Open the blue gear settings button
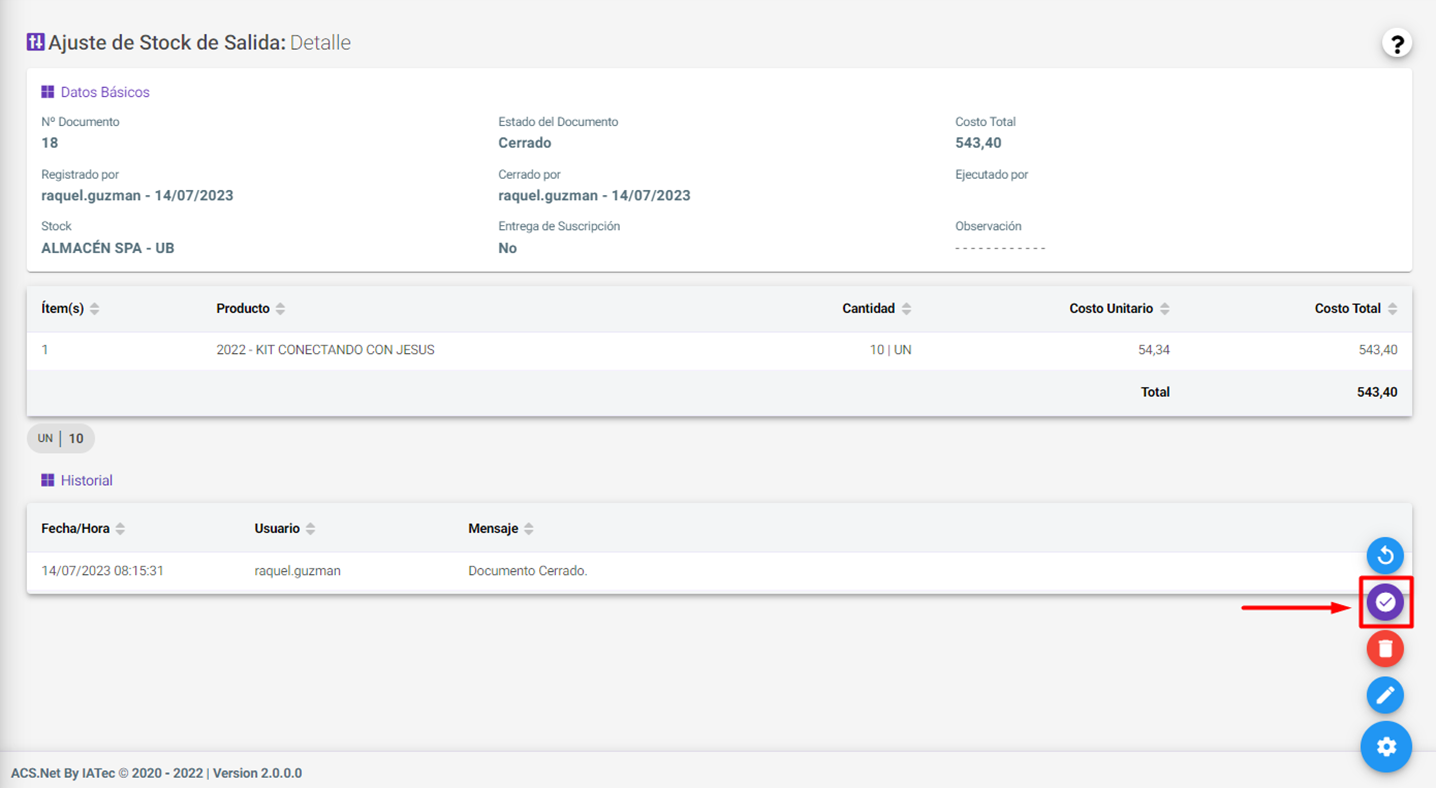This screenshot has height=788, width=1436. click(x=1386, y=747)
